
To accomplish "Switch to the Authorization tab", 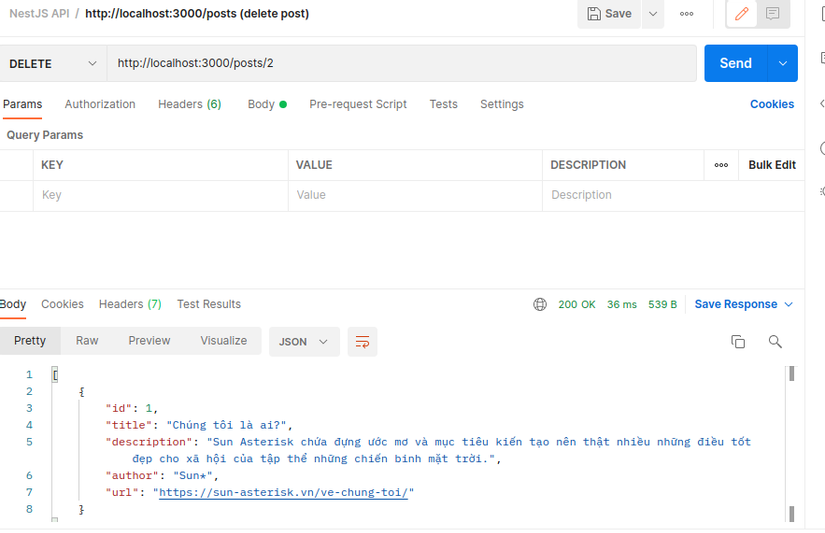I will [x=100, y=104].
